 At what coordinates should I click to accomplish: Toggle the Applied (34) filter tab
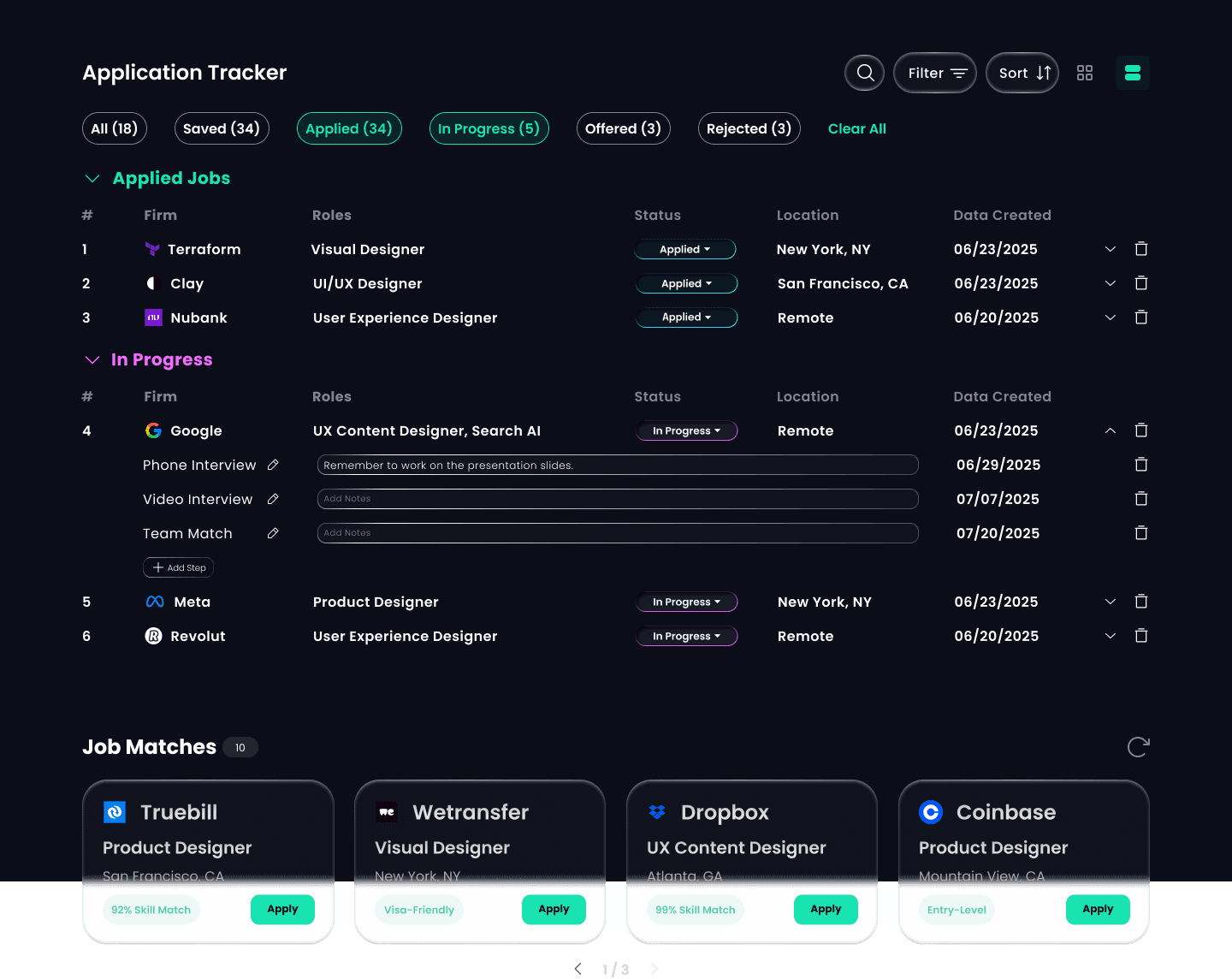349,128
